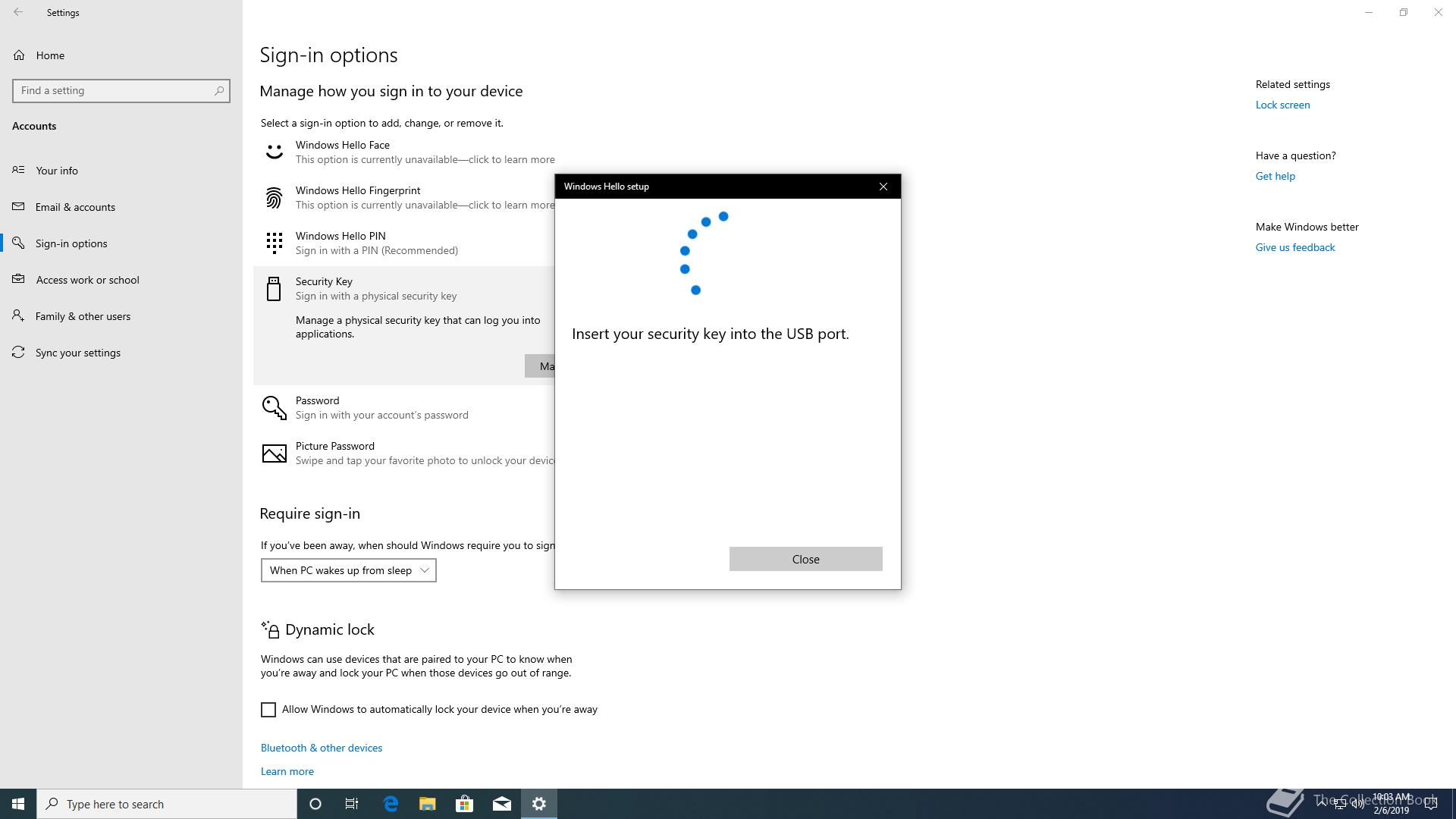Launch Microsoft Edge from taskbar
Image resolution: width=1456 pixels, height=819 pixels.
[x=391, y=804]
